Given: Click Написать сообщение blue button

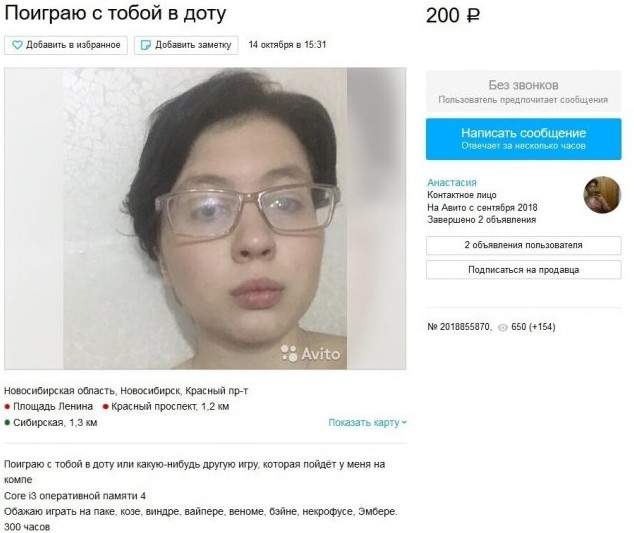Looking at the screenshot, I should coord(523,139).
